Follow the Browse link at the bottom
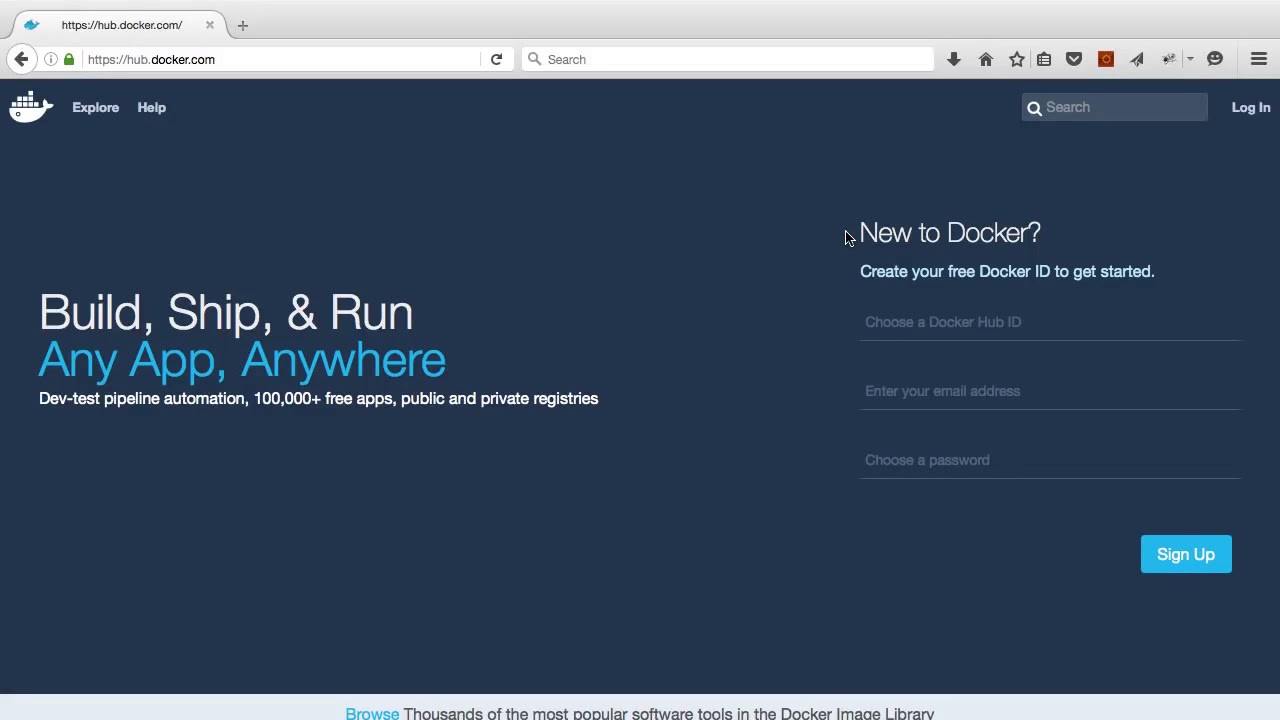This screenshot has width=1280, height=720. point(372,713)
